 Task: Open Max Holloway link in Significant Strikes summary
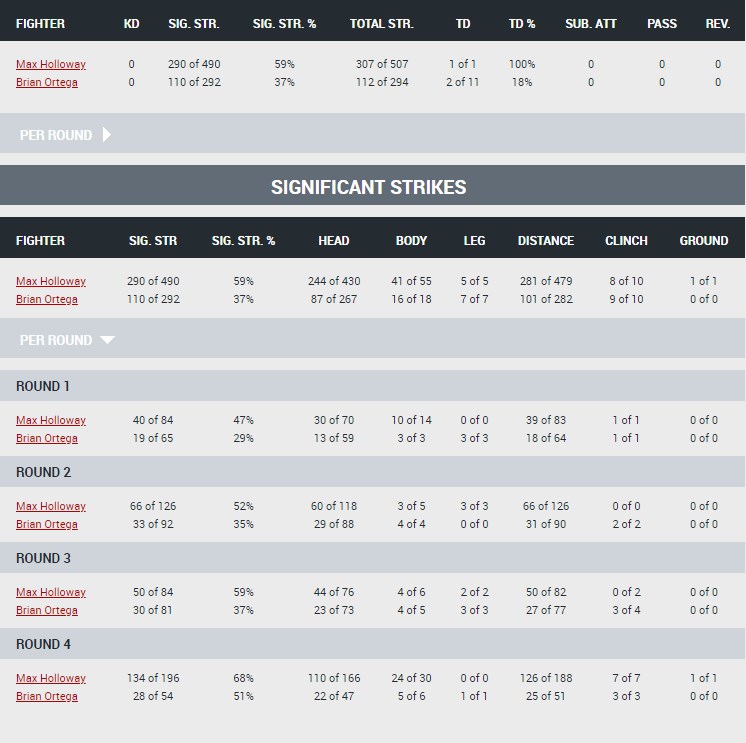tap(51, 281)
